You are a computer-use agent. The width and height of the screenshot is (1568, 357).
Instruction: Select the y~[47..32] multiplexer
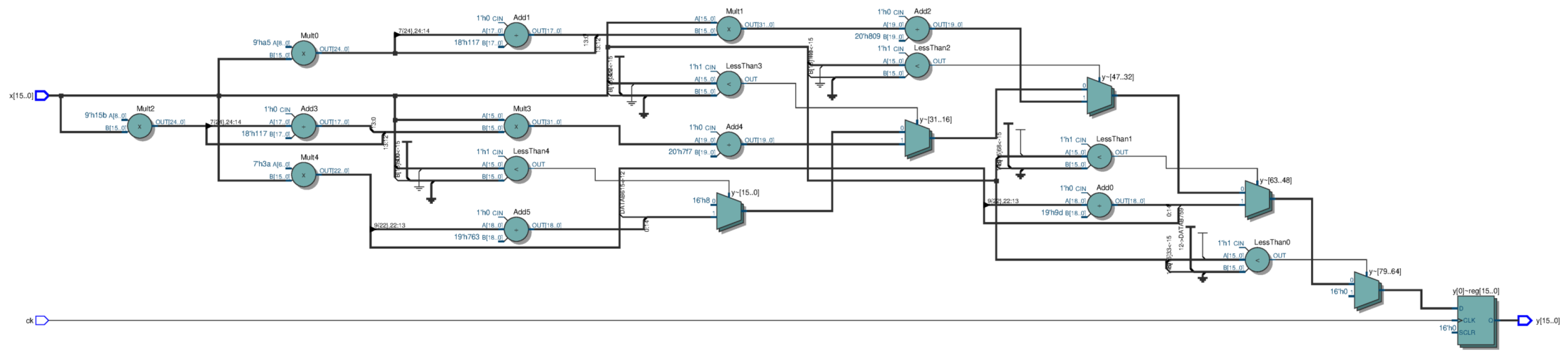click(x=1099, y=96)
